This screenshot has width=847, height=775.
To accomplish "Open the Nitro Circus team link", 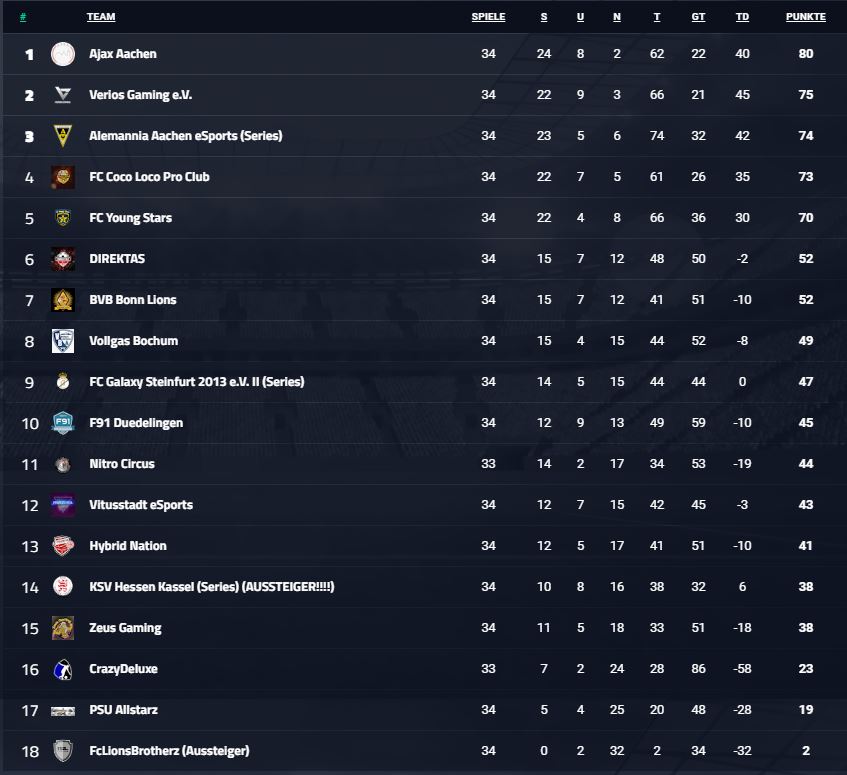I will [x=122, y=464].
